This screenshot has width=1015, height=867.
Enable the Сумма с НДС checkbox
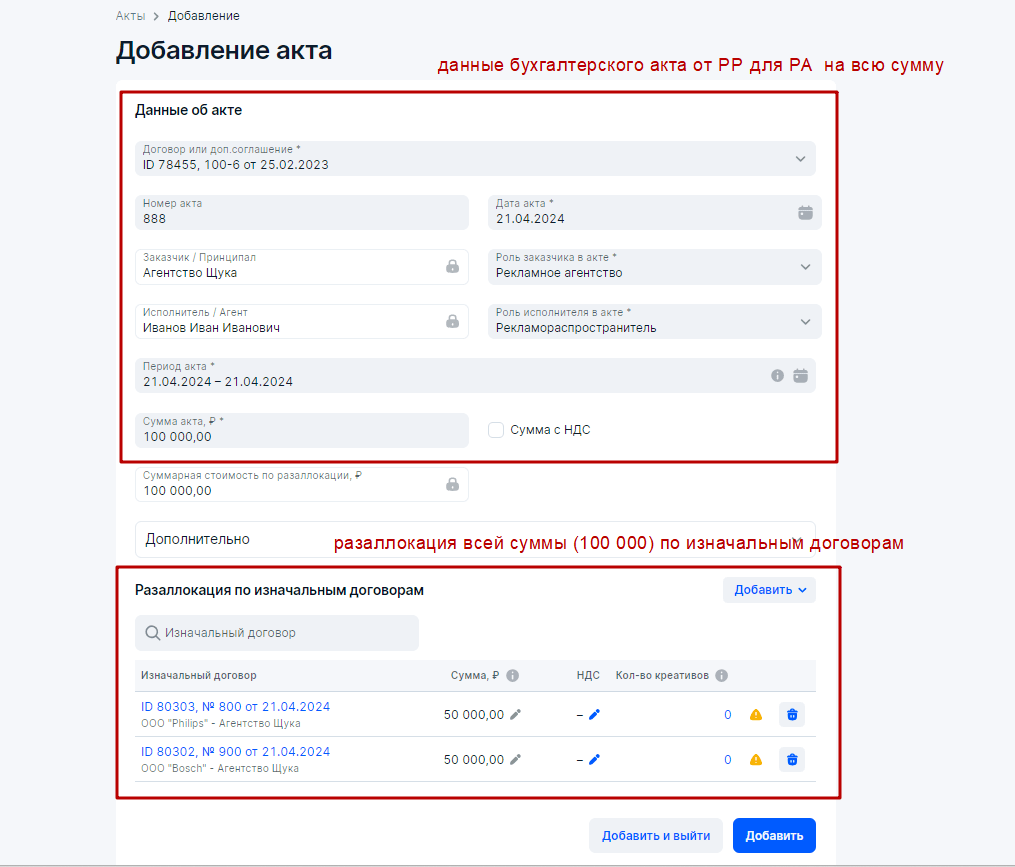pos(495,430)
